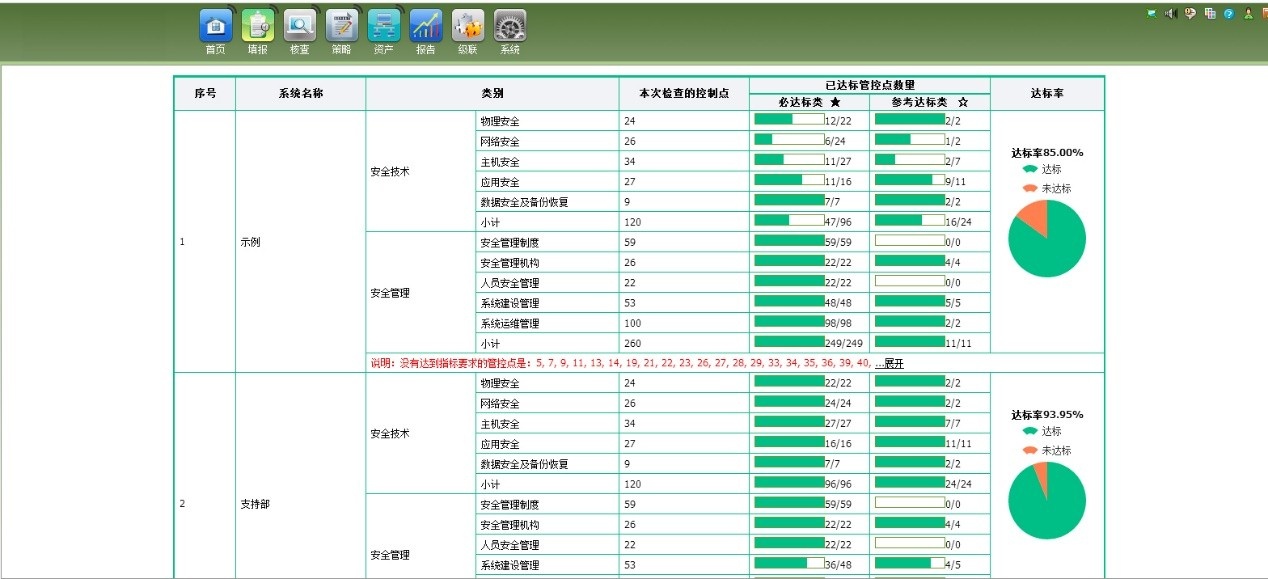Click the 6/24 必达标类 progress bar
1268x579 pixels.
(788, 141)
